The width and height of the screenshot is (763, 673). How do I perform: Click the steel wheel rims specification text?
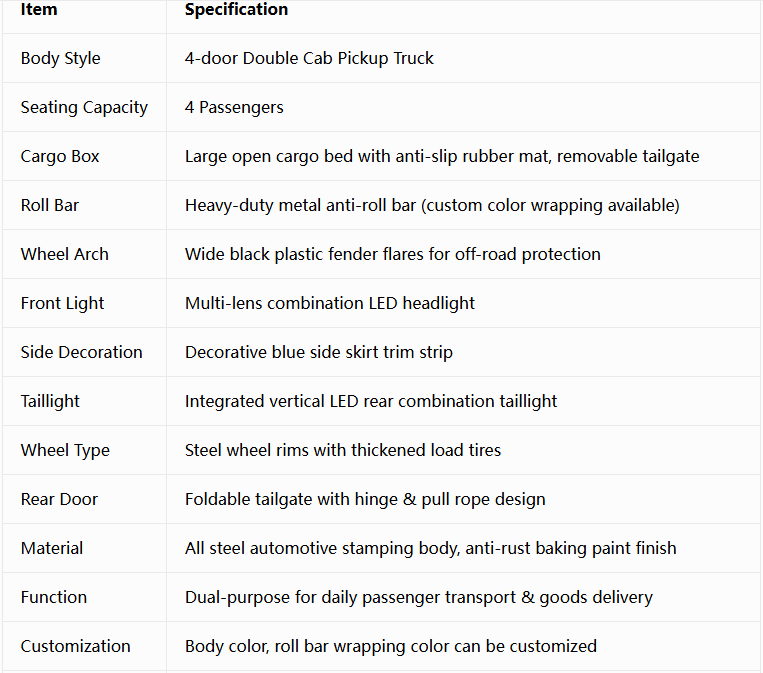[x=343, y=451]
